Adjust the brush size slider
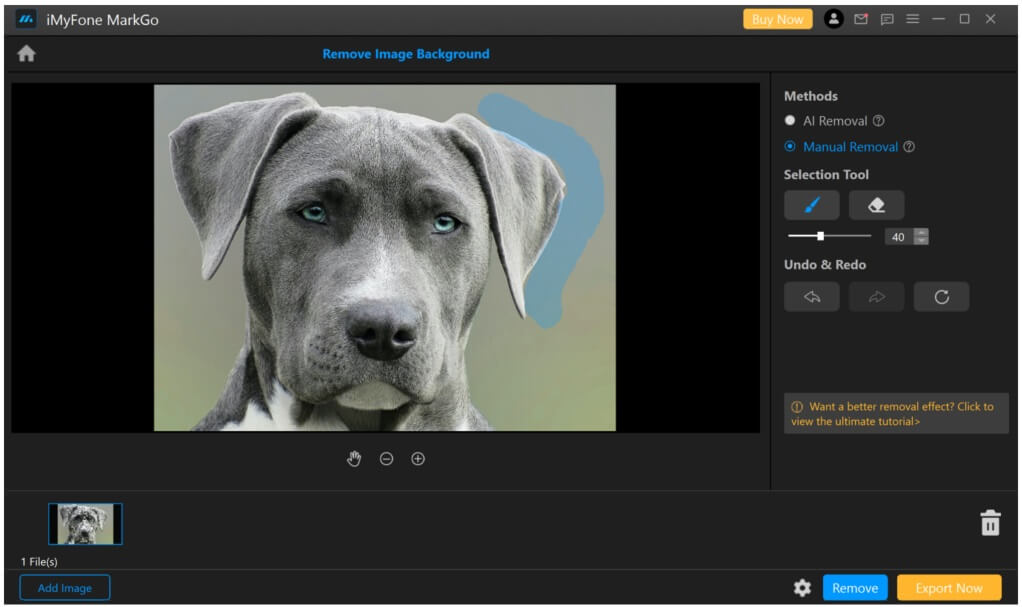The height and width of the screenshot is (607, 1022). coord(821,236)
